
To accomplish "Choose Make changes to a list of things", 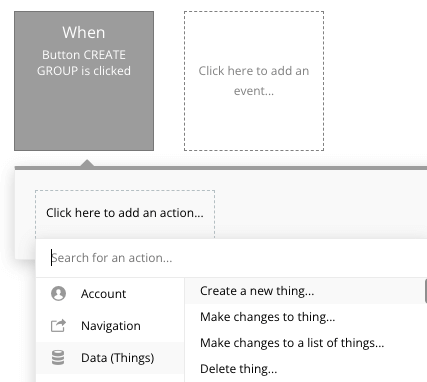I will click(306, 343).
